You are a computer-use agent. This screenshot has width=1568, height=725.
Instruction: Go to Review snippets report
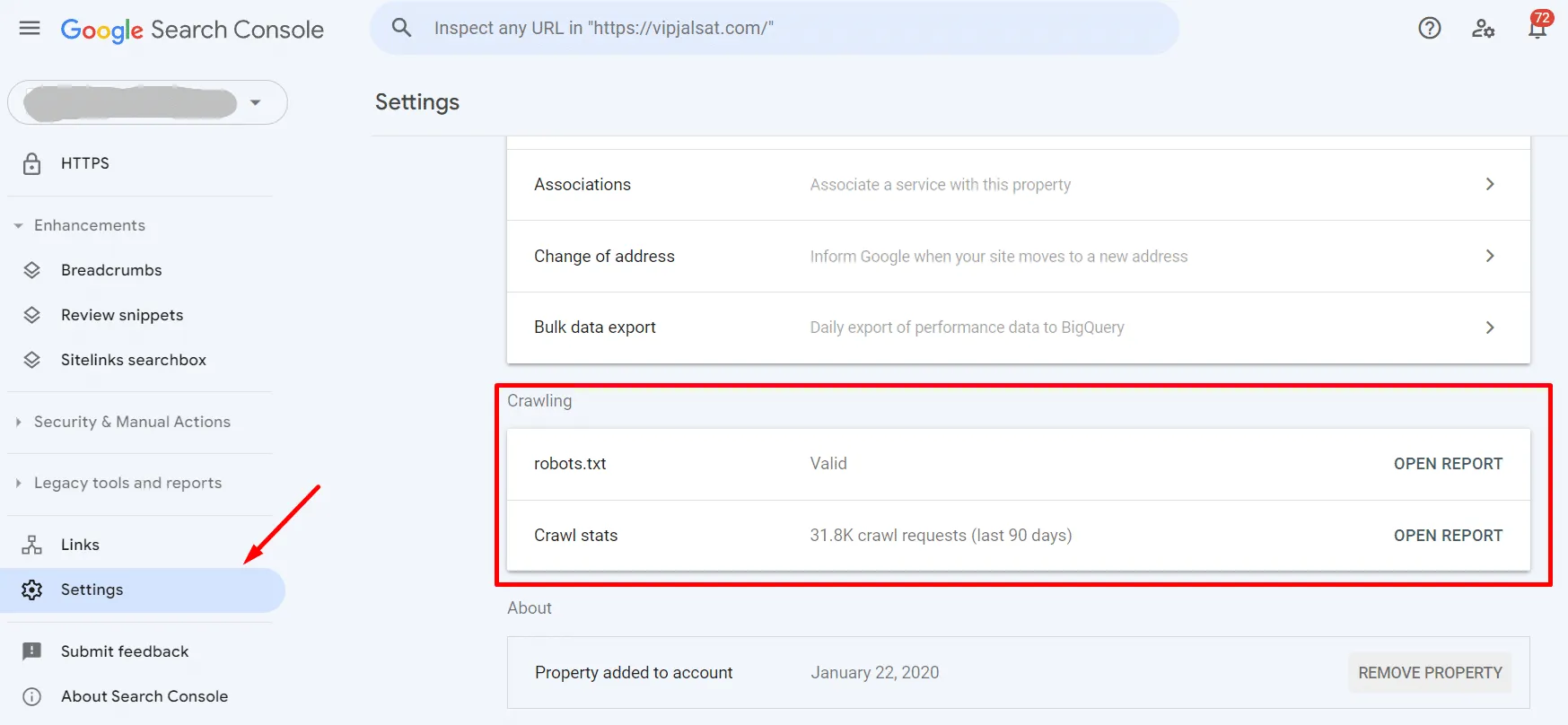pyautogui.click(x=122, y=315)
